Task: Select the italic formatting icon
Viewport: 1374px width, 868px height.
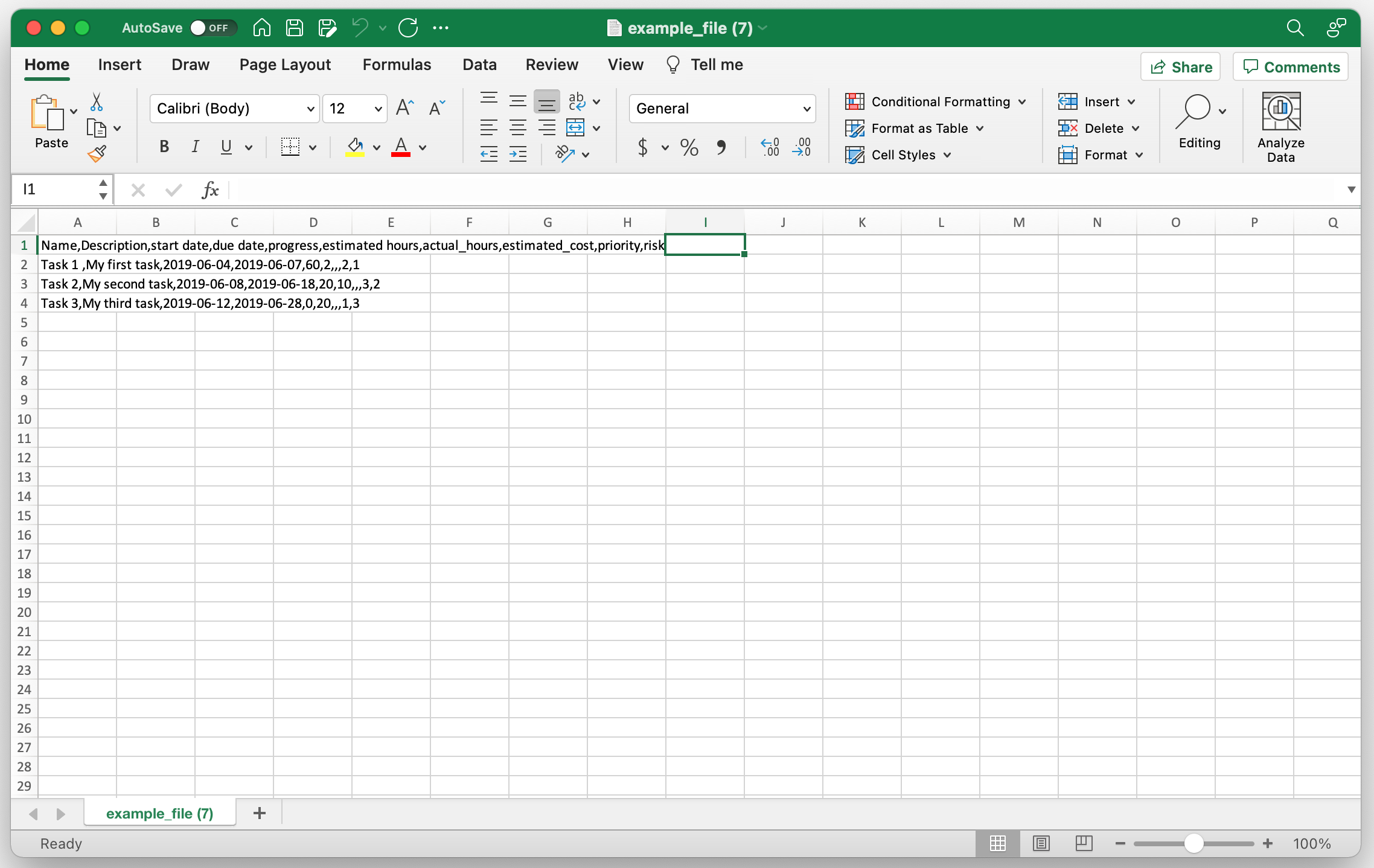Action: [194, 147]
